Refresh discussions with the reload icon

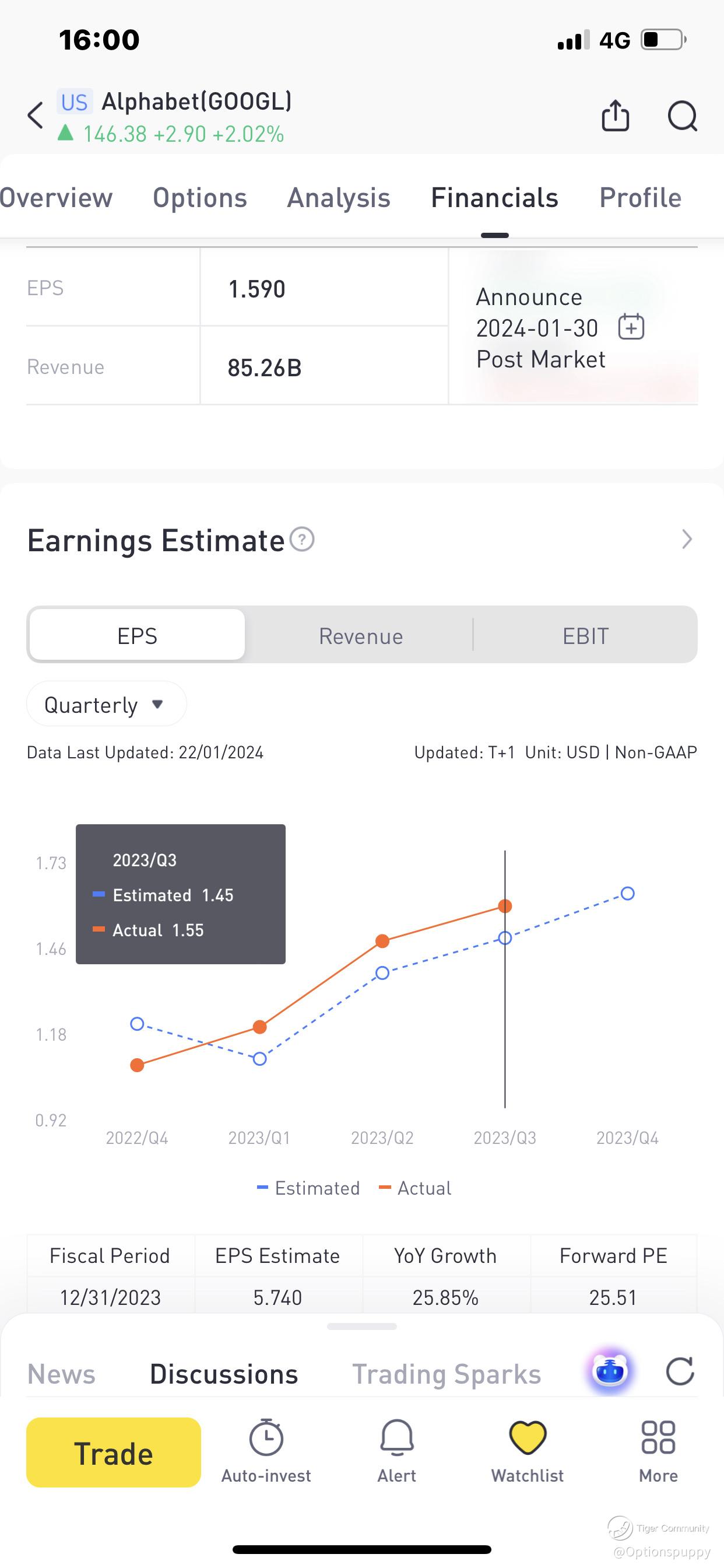coord(680,1372)
